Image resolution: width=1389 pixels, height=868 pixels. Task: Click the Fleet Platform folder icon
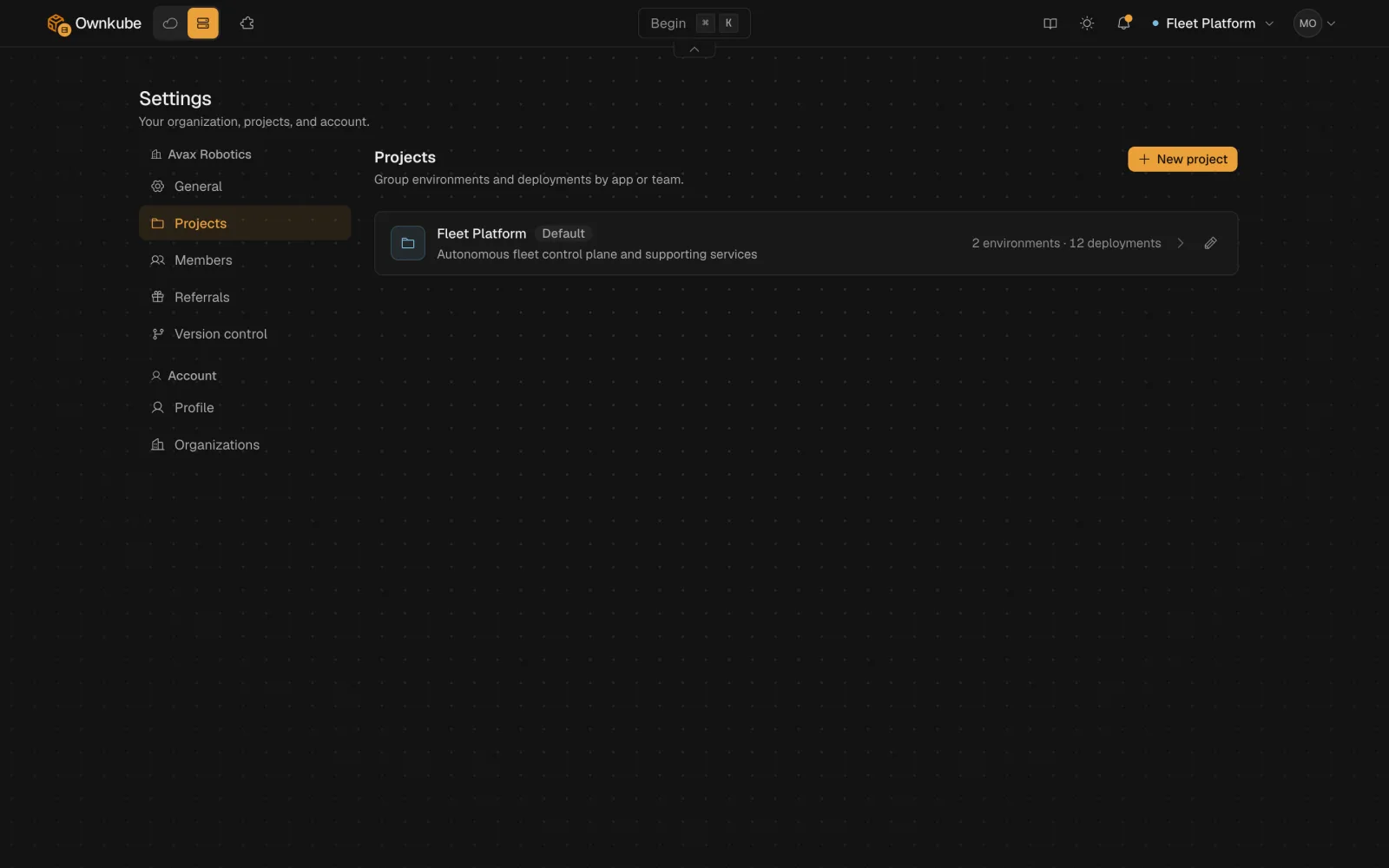[x=408, y=243]
